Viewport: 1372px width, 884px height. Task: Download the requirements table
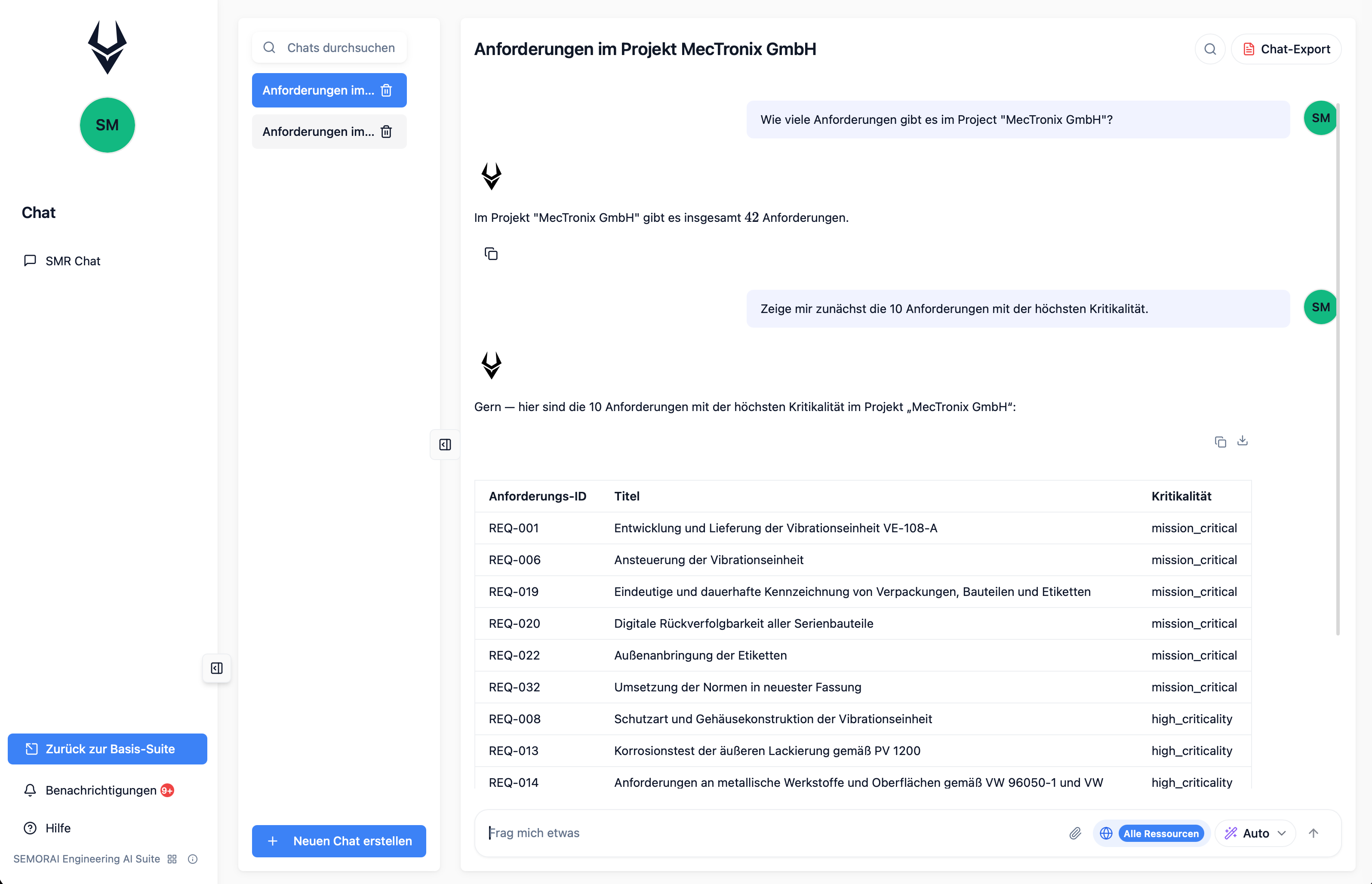click(1242, 441)
